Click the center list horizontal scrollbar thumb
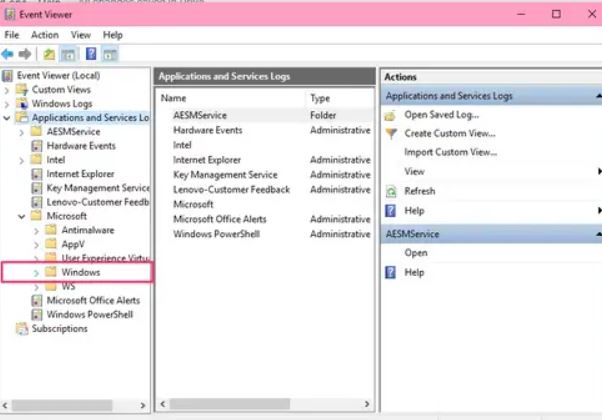Image resolution: width=602 pixels, height=420 pixels. (x=230, y=404)
